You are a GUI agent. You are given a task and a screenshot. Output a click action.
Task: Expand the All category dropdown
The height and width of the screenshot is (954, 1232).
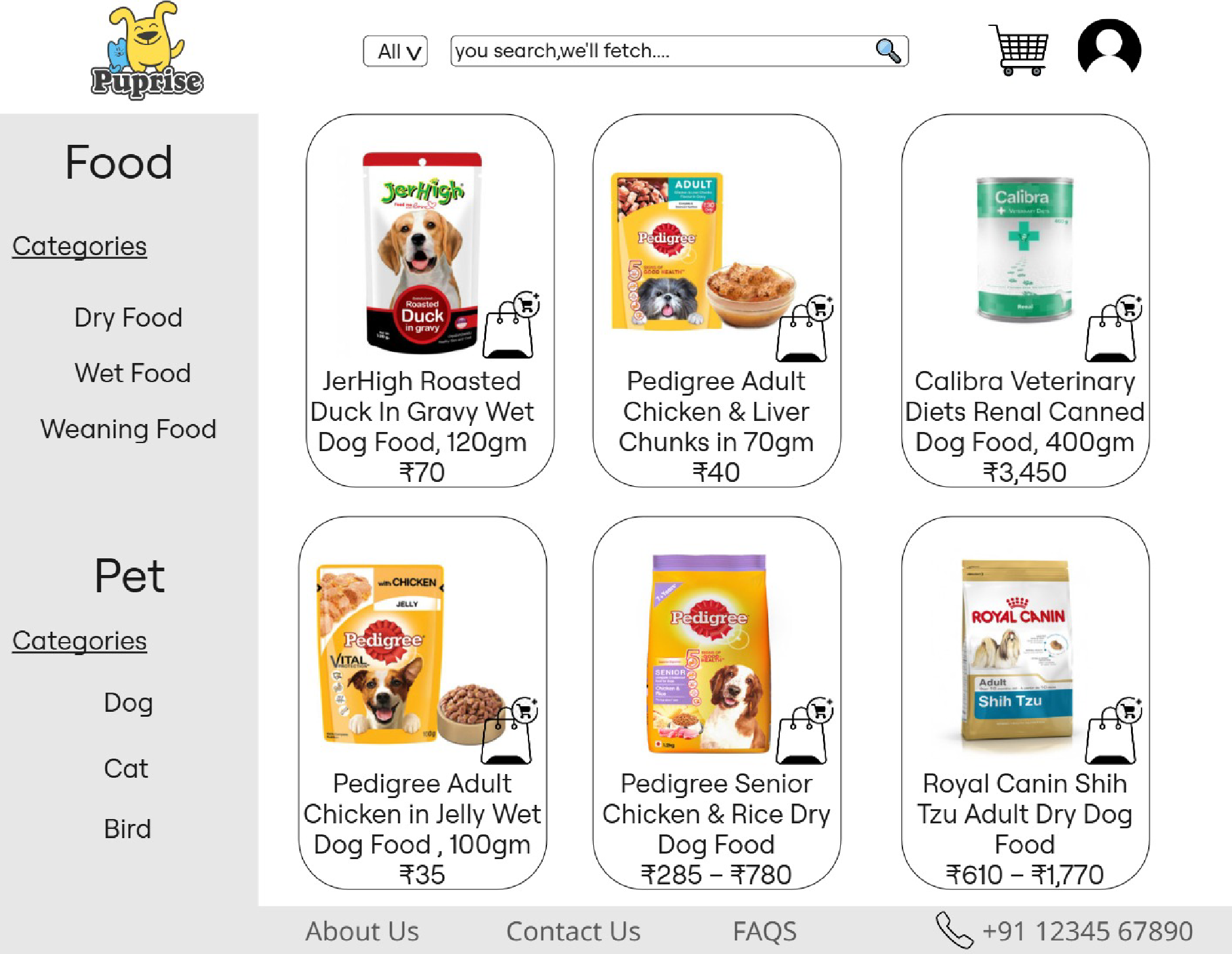click(x=395, y=51)
